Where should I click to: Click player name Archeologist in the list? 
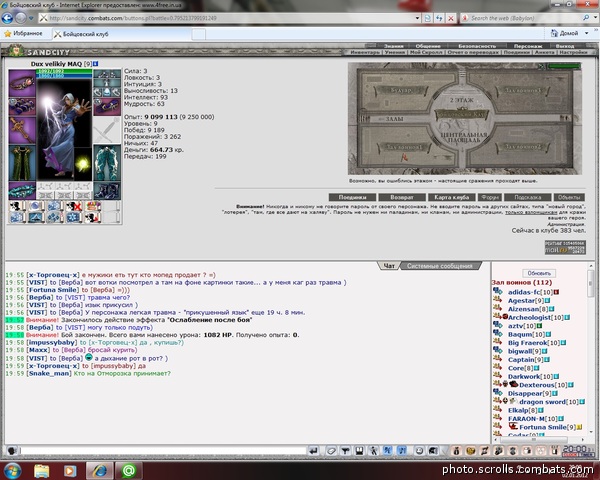(x=530, y=317)
